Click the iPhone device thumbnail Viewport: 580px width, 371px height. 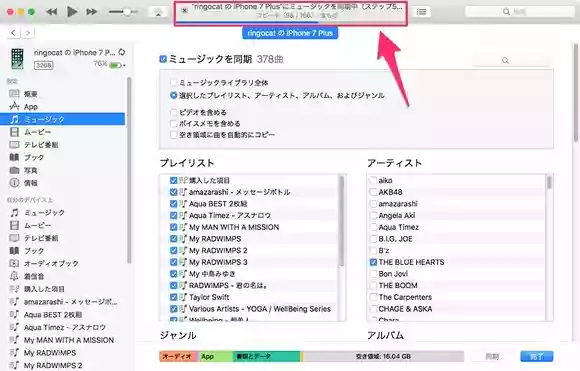pyautogui.click(x=17, y=59)
